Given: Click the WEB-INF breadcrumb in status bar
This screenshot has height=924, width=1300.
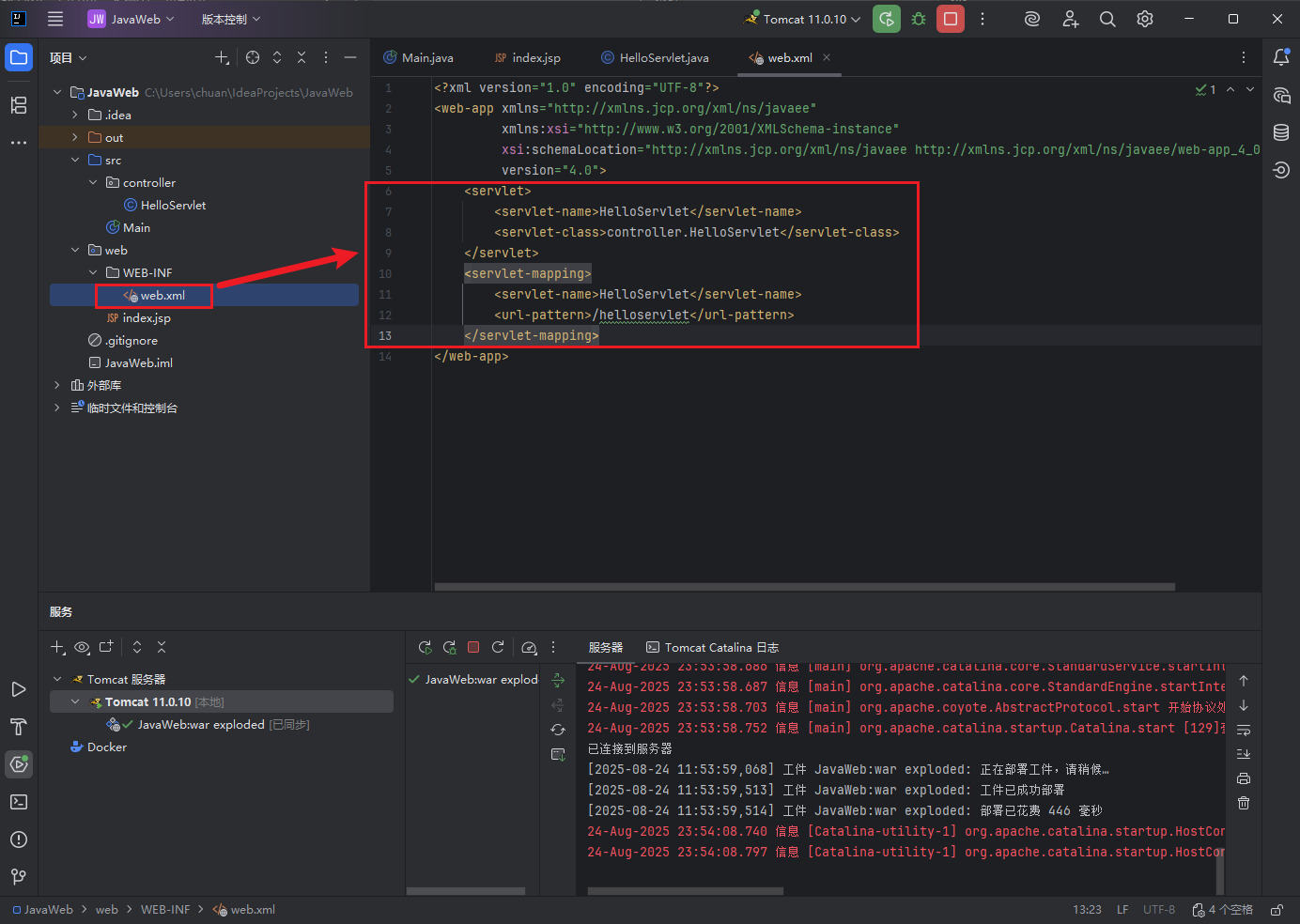Looking at the screenshot, I should point(165,910).
